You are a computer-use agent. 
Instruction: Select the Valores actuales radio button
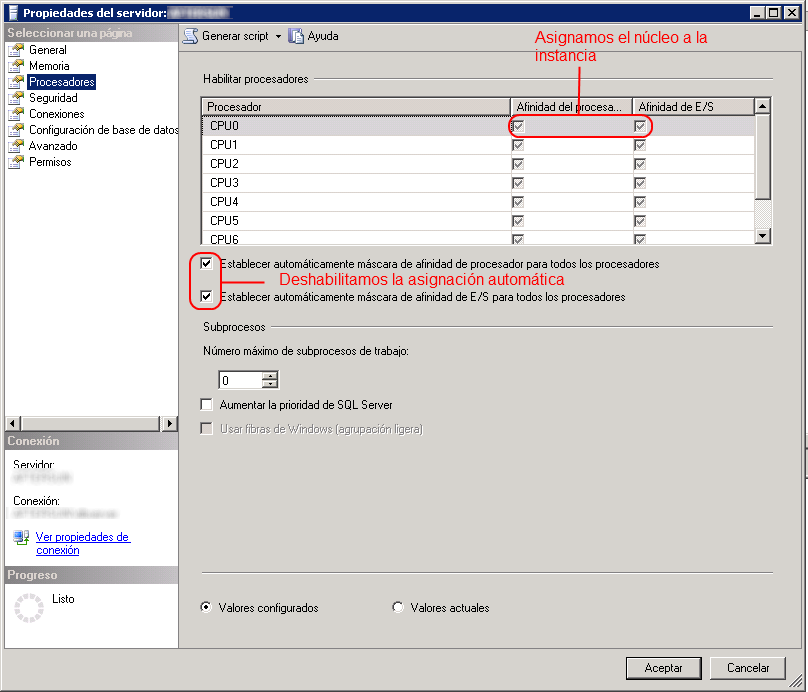click(x=398, y=607)
